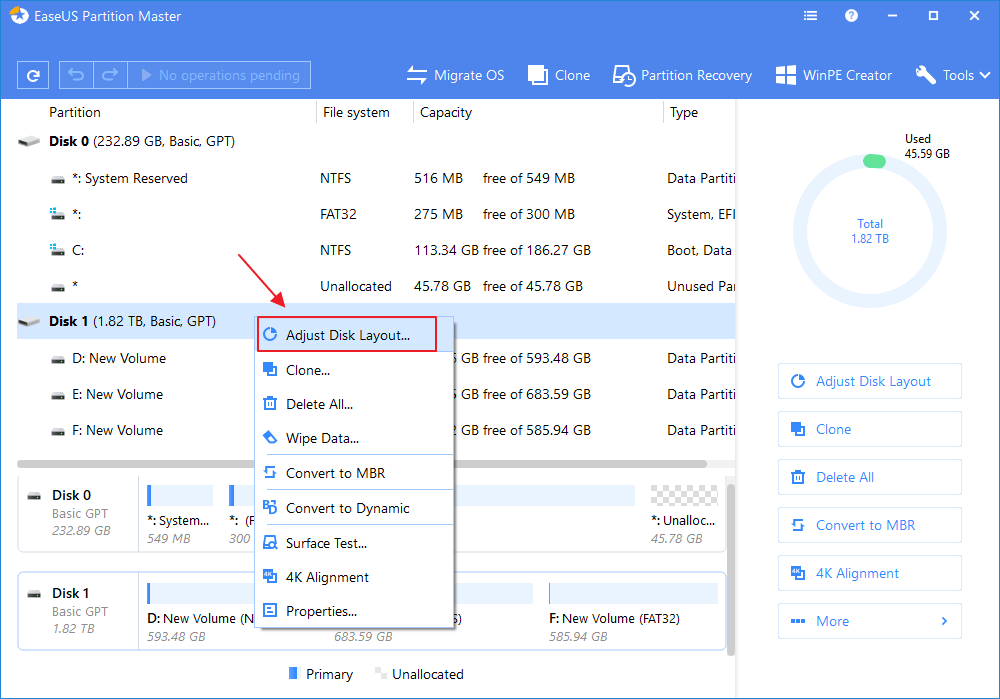Screen dimensions: 1000x699
Task: Click the undo arrow icon
Action: 77,75
